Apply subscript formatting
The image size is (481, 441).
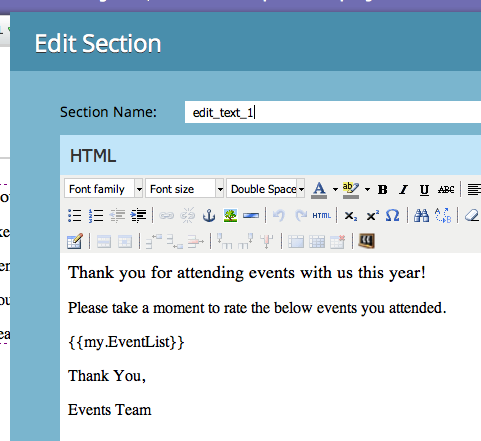pyautogui.click(x=350, y=216)
